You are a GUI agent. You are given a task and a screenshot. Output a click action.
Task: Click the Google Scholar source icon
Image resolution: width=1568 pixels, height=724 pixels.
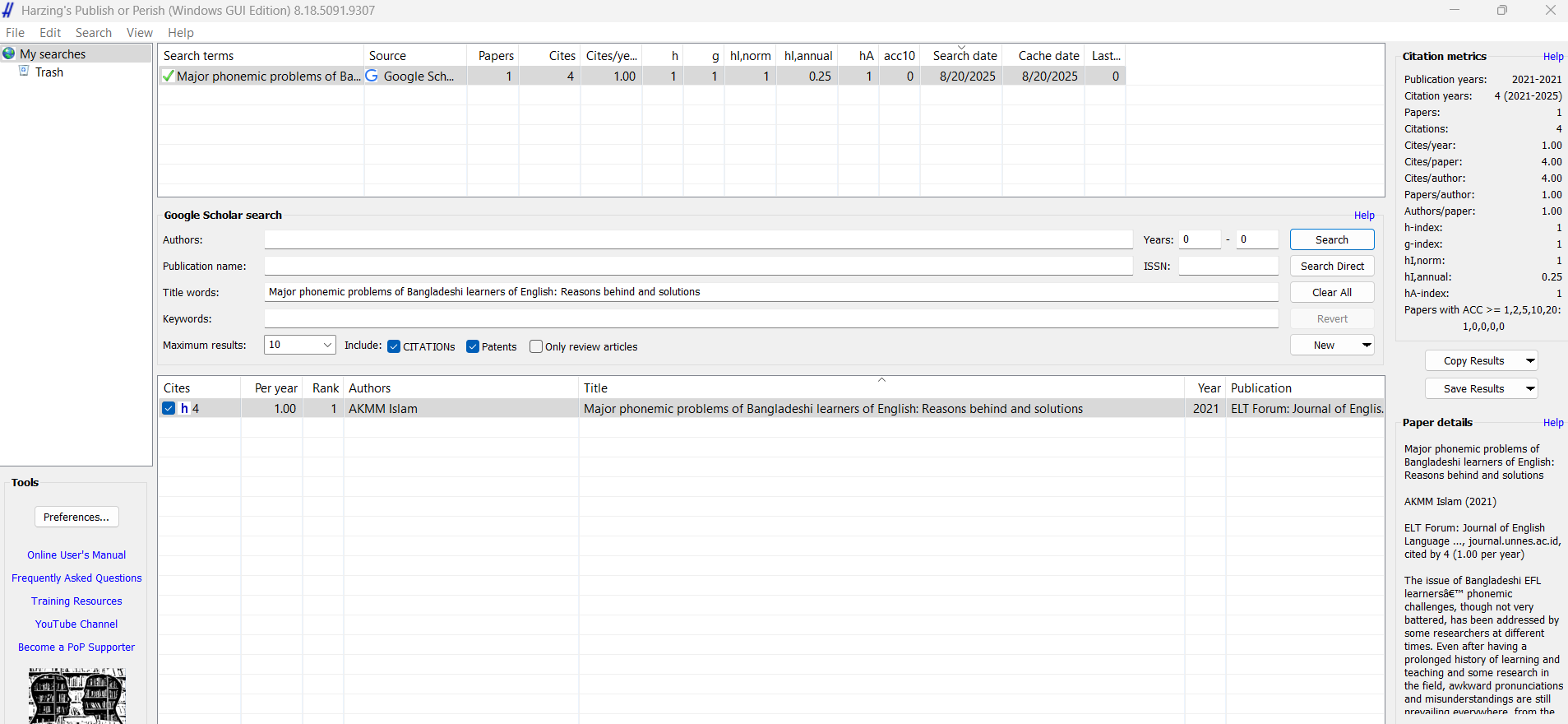tap(372, 76)
